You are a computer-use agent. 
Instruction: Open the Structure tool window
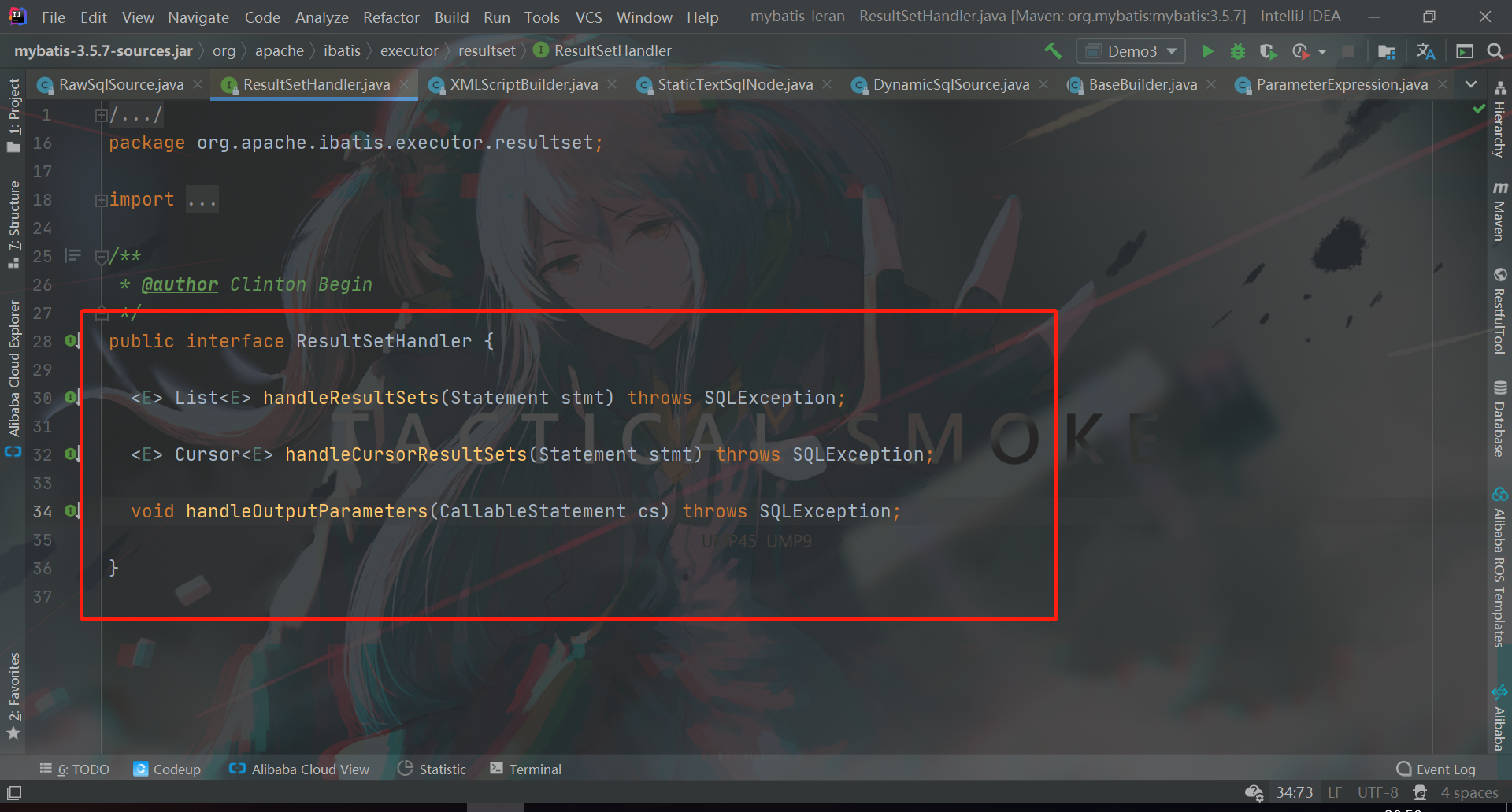(x=13, y=224)
